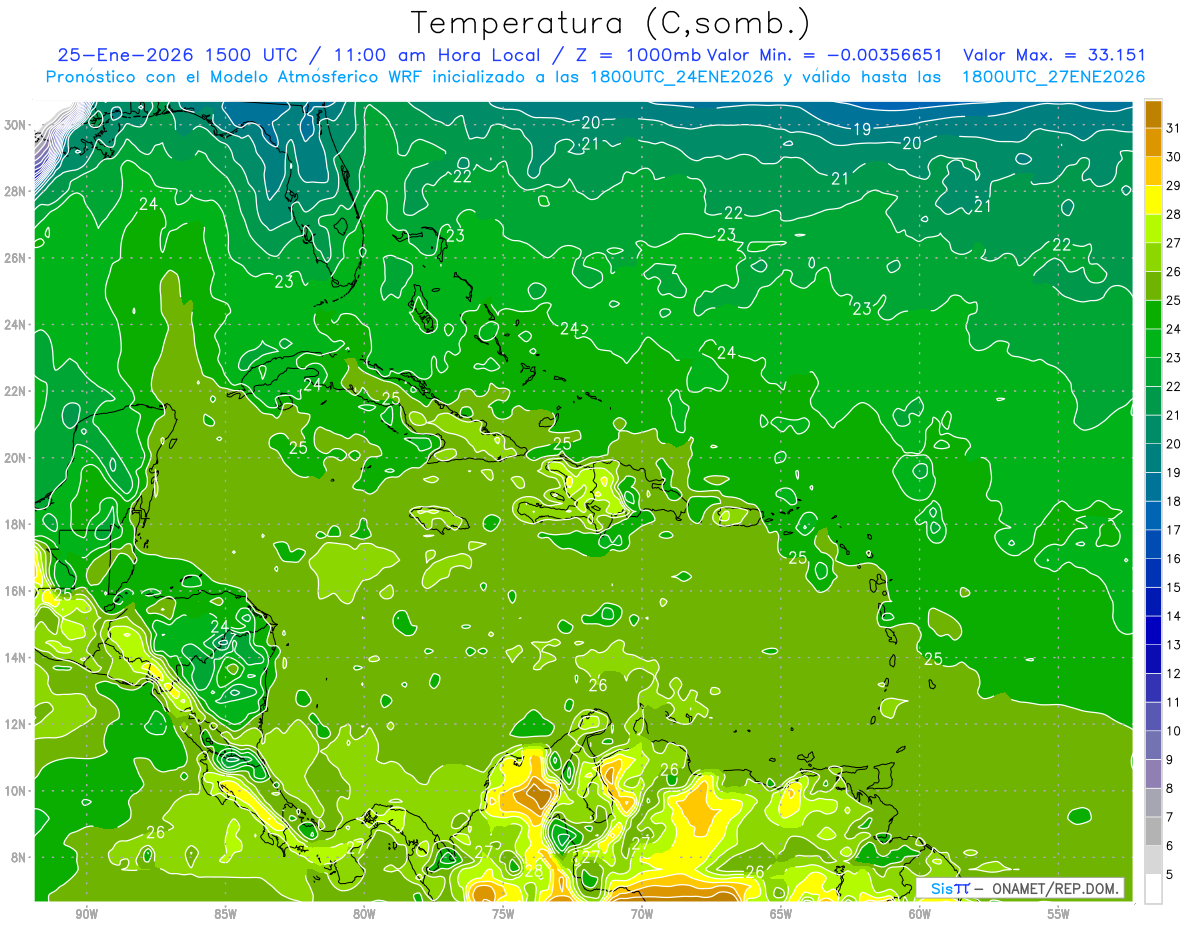Click the "26N" latitude label

[15, 258]
